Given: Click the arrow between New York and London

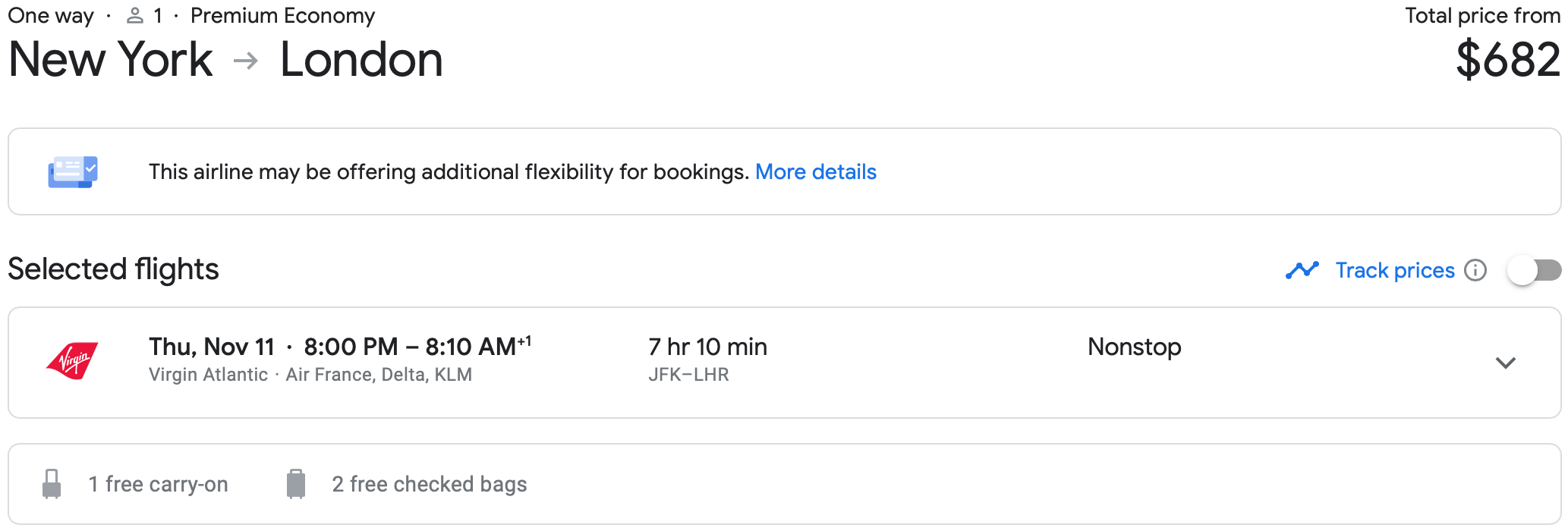Looking at the screenshot, I should [x=246, y=61].
